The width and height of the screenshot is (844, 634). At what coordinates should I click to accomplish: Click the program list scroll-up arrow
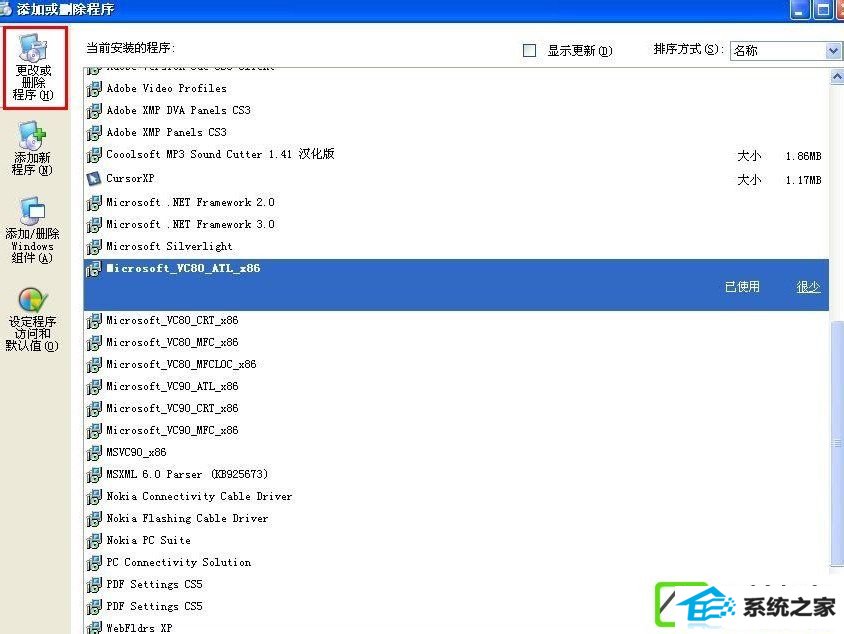(836, 77)
